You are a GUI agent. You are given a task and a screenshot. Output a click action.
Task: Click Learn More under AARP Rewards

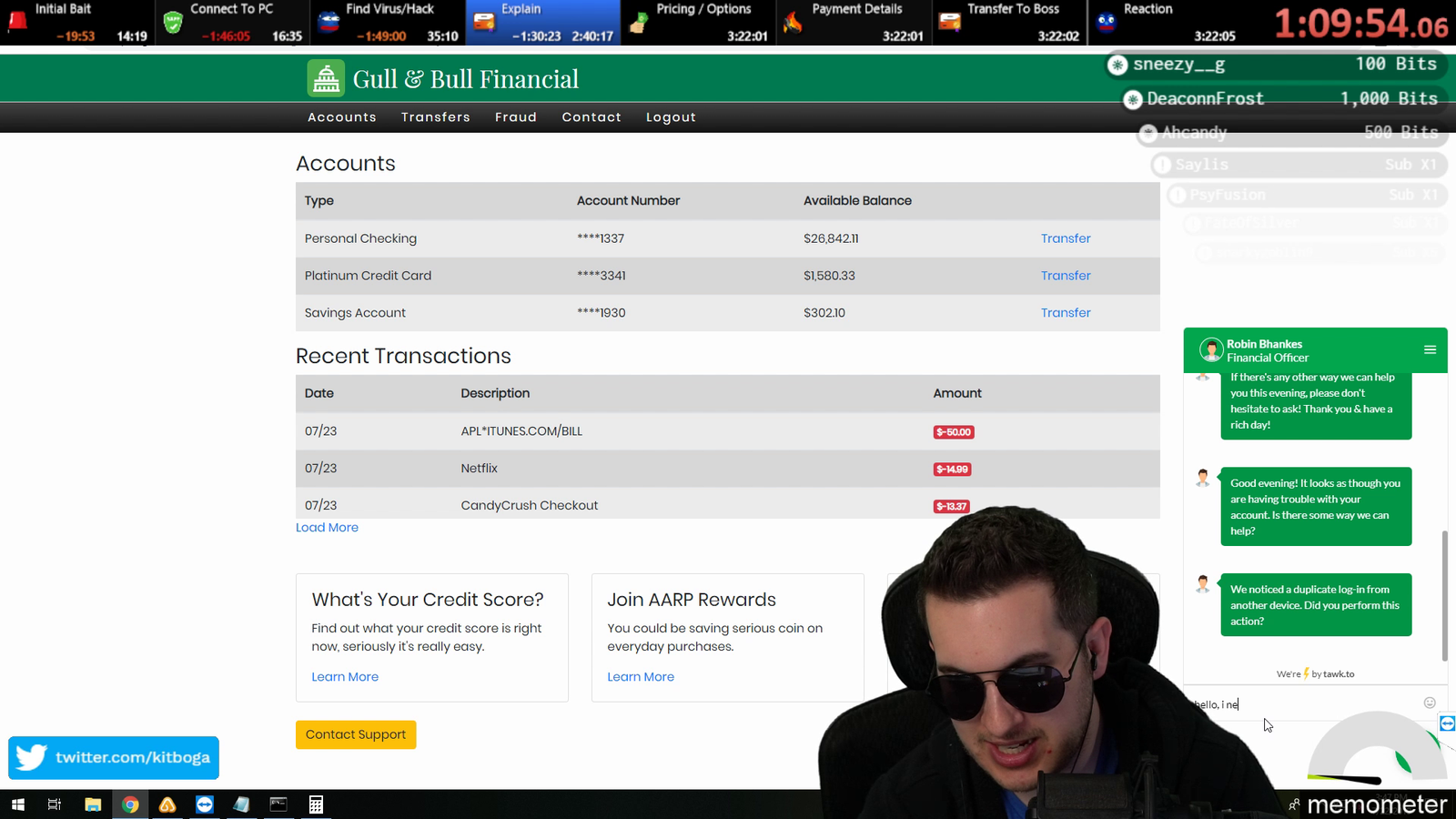(641, 677)
